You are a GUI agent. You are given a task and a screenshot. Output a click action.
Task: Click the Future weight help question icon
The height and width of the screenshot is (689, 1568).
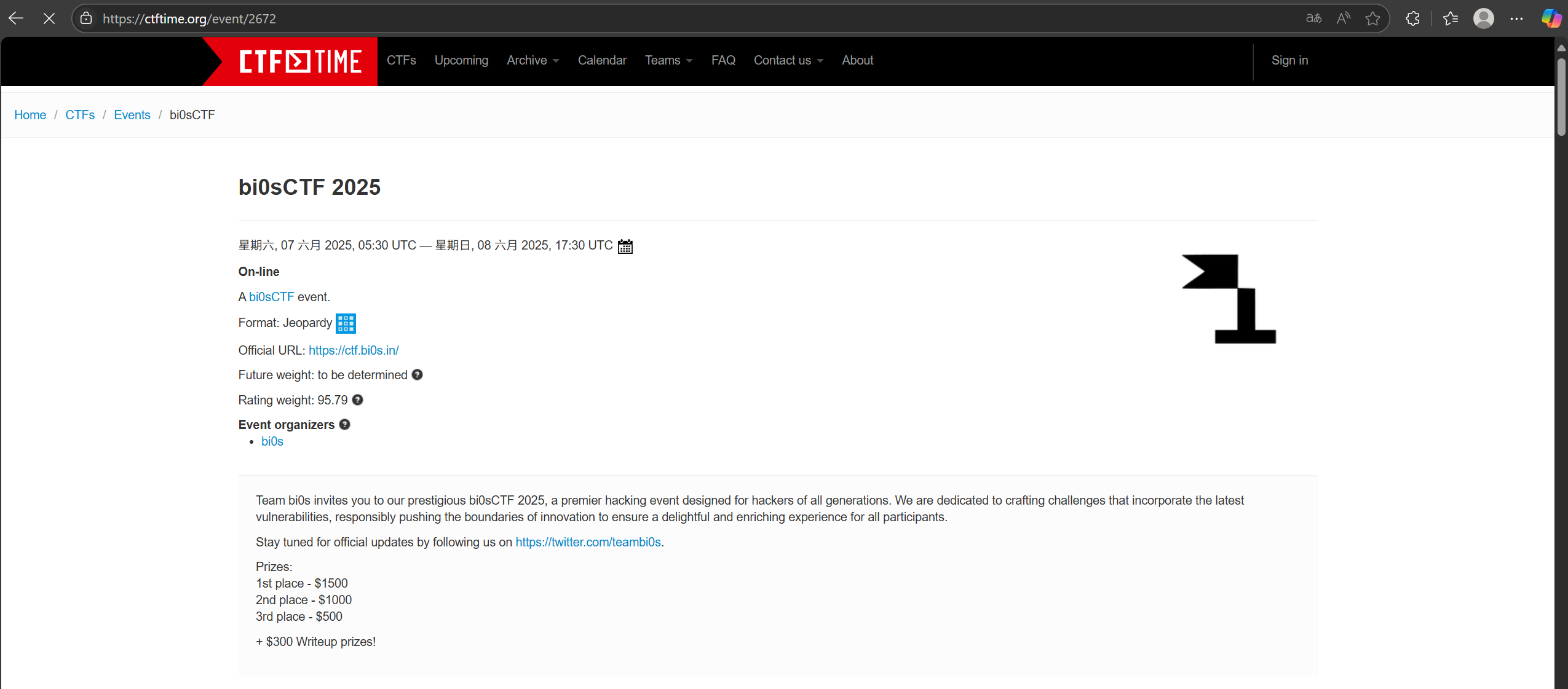(x=417, y=375)
